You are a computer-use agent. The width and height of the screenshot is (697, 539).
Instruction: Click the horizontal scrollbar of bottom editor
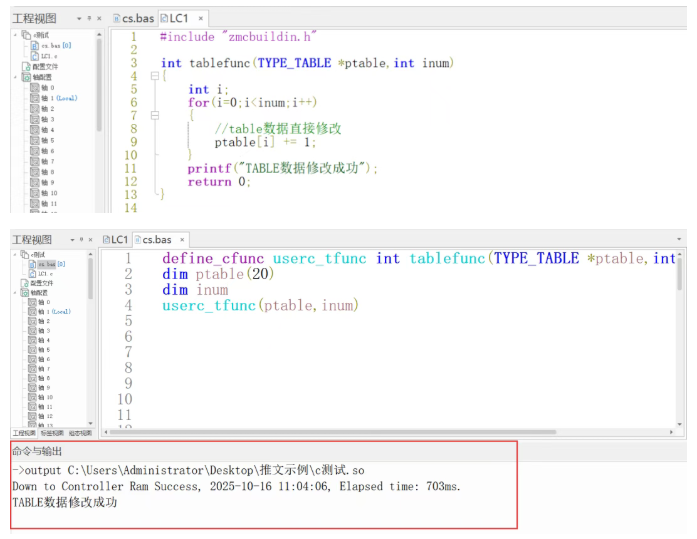click(380, 432)
